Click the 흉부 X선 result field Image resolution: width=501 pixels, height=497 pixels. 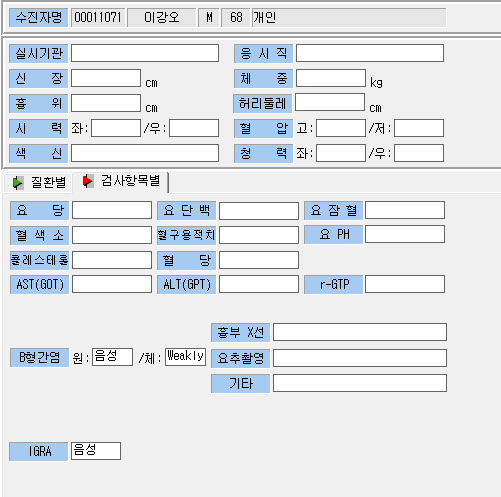tap(360, 332)
